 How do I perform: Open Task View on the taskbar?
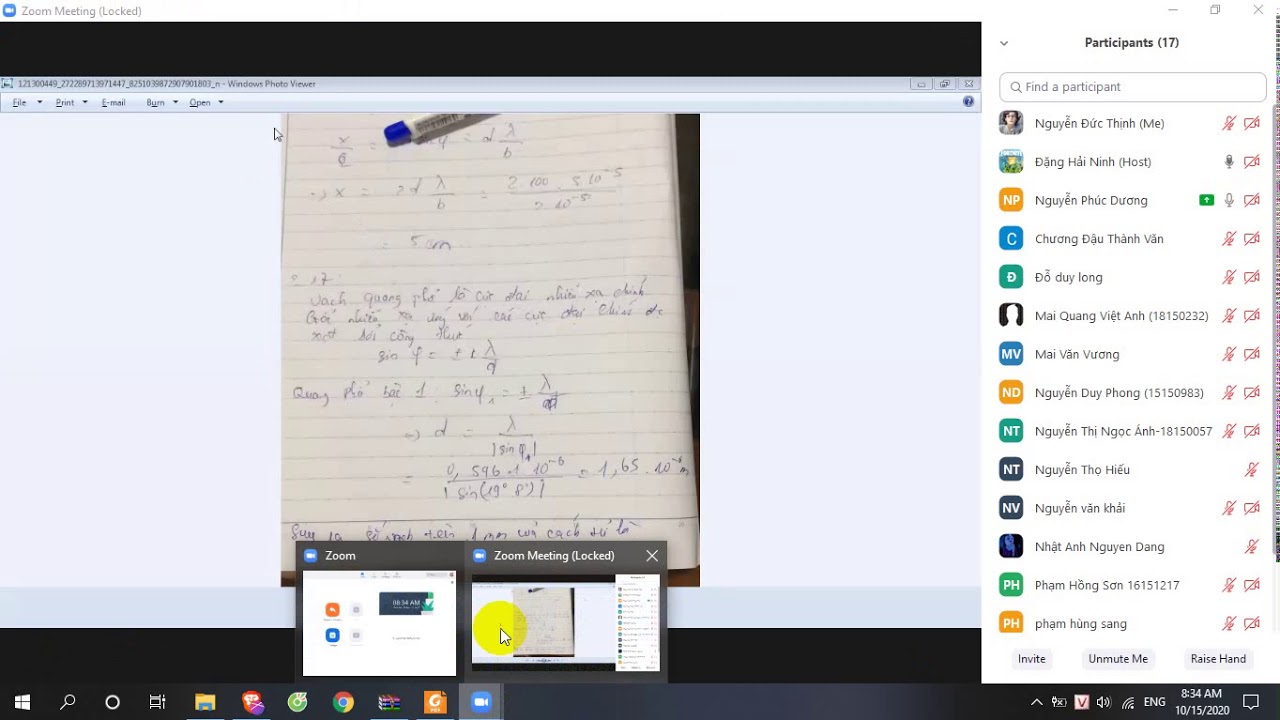coord(158,702)
